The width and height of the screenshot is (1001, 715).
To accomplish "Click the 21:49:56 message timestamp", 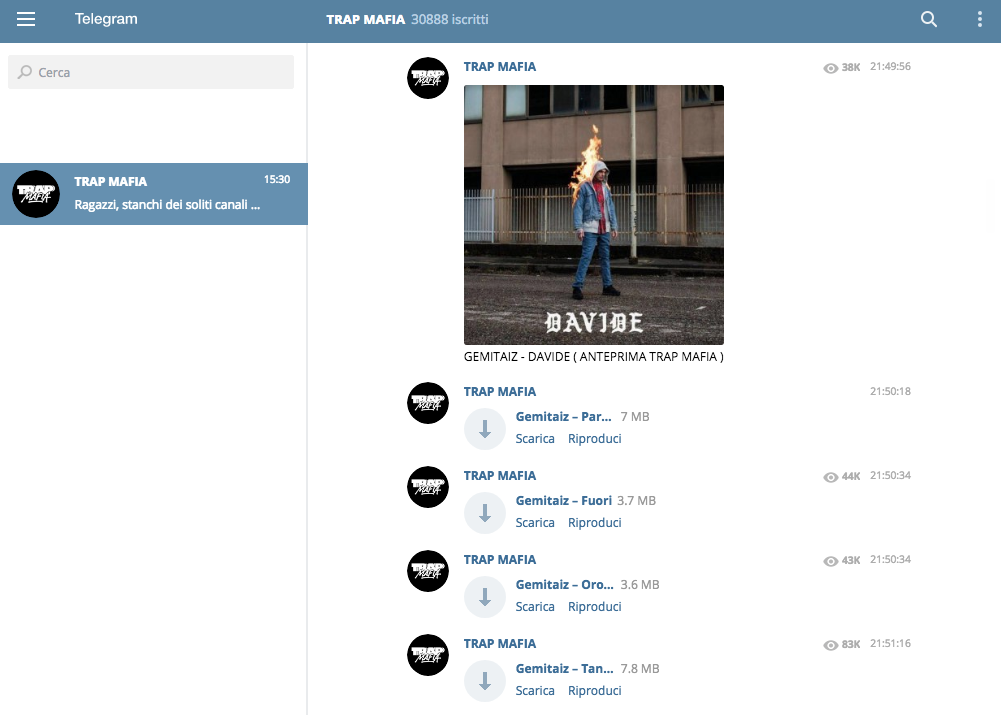I will (x=891, y=66).
